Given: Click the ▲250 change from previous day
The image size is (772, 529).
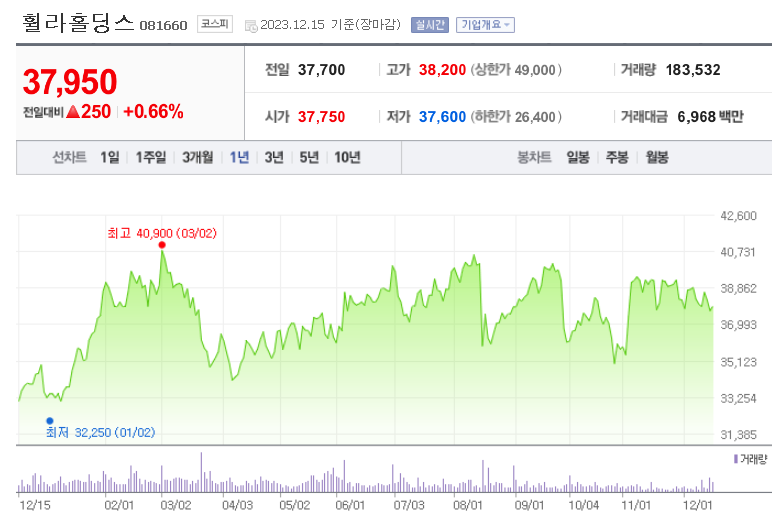Looking at the screenshot, I should point(88,112).
